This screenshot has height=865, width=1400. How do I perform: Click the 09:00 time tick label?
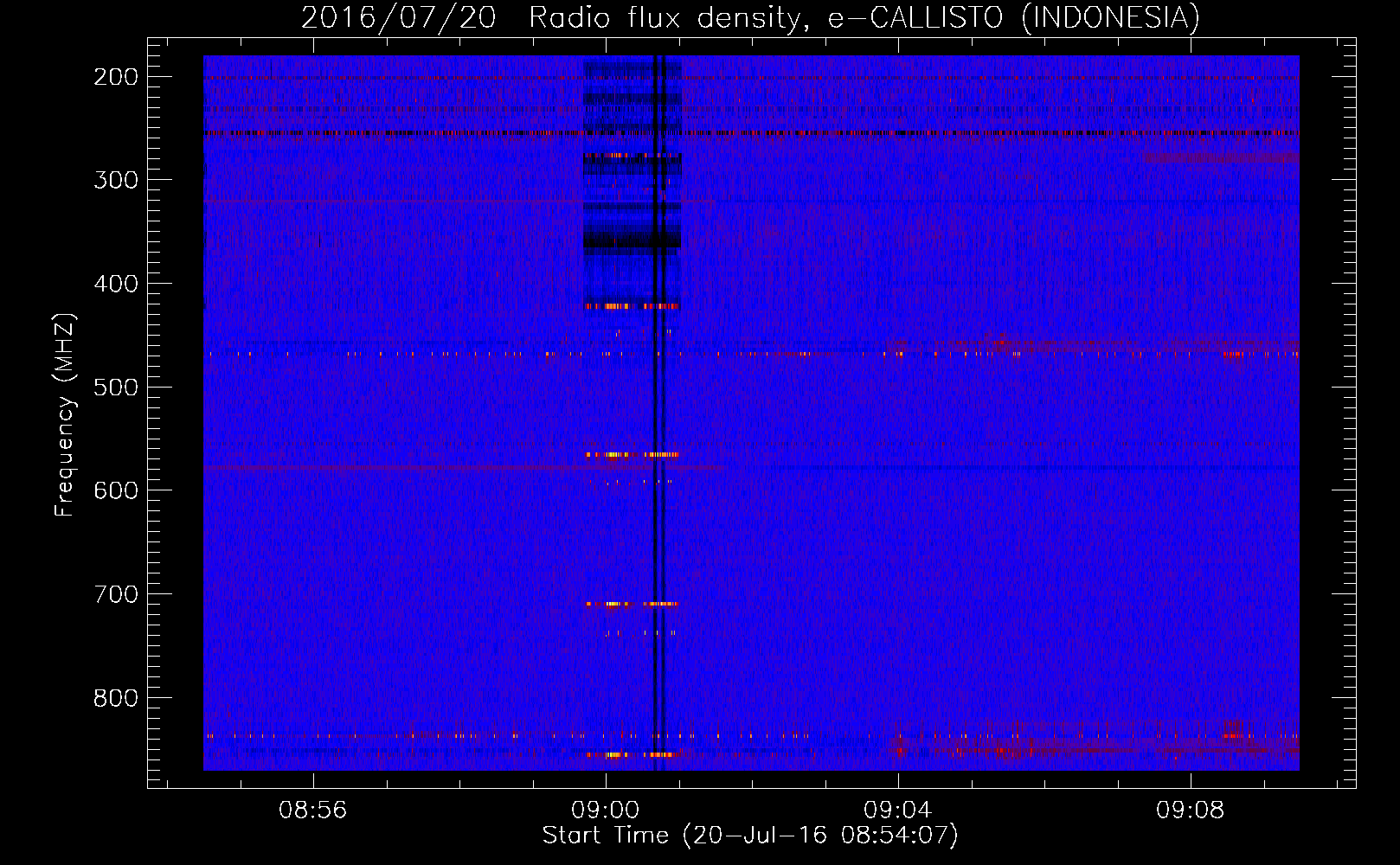tap(606, 811)
